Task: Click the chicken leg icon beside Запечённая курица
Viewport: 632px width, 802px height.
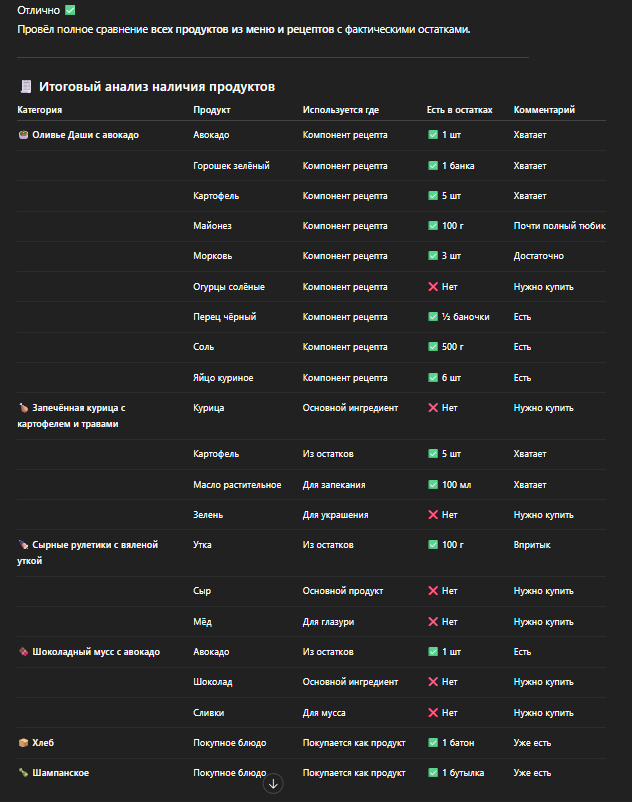Action: (23, 408)
